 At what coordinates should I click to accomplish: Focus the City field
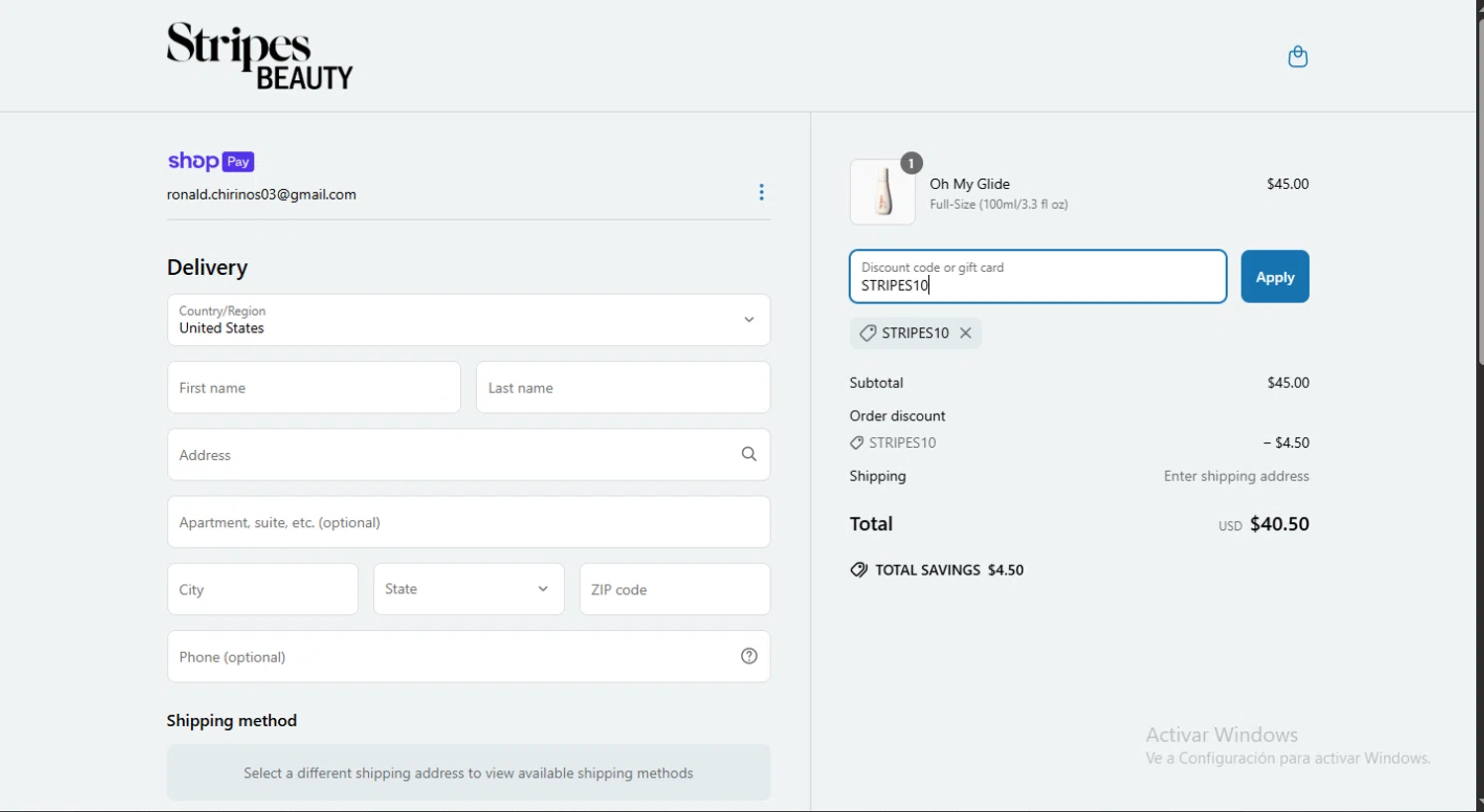point(263,588)
